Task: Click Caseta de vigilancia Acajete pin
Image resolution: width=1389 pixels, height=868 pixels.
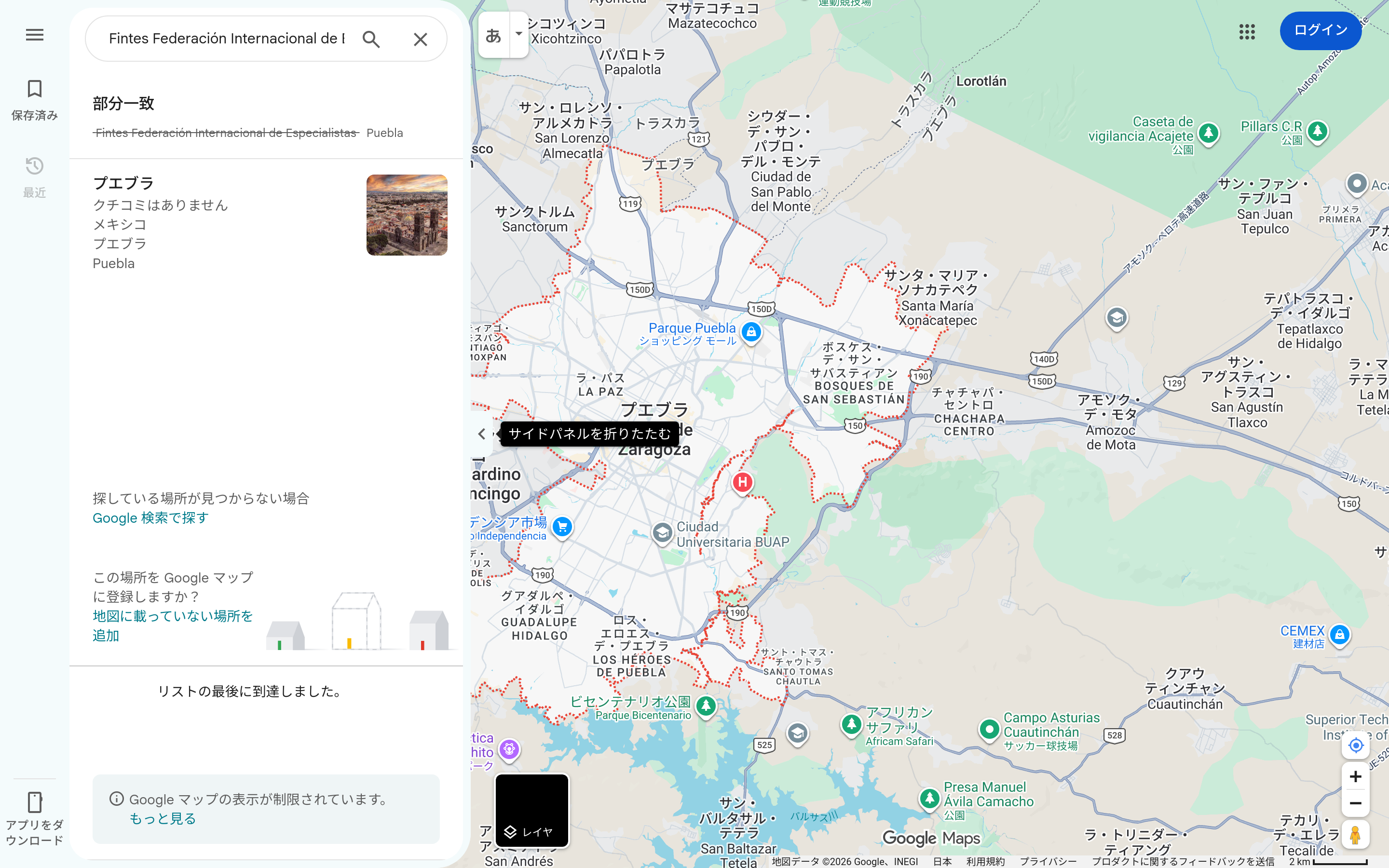Action: [1209, 135]
